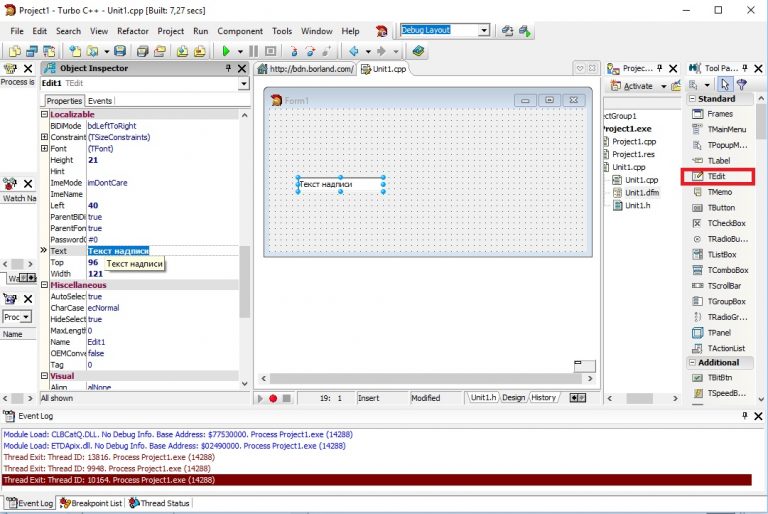
Task: Open the Project menu
Action: click(170, 31)
